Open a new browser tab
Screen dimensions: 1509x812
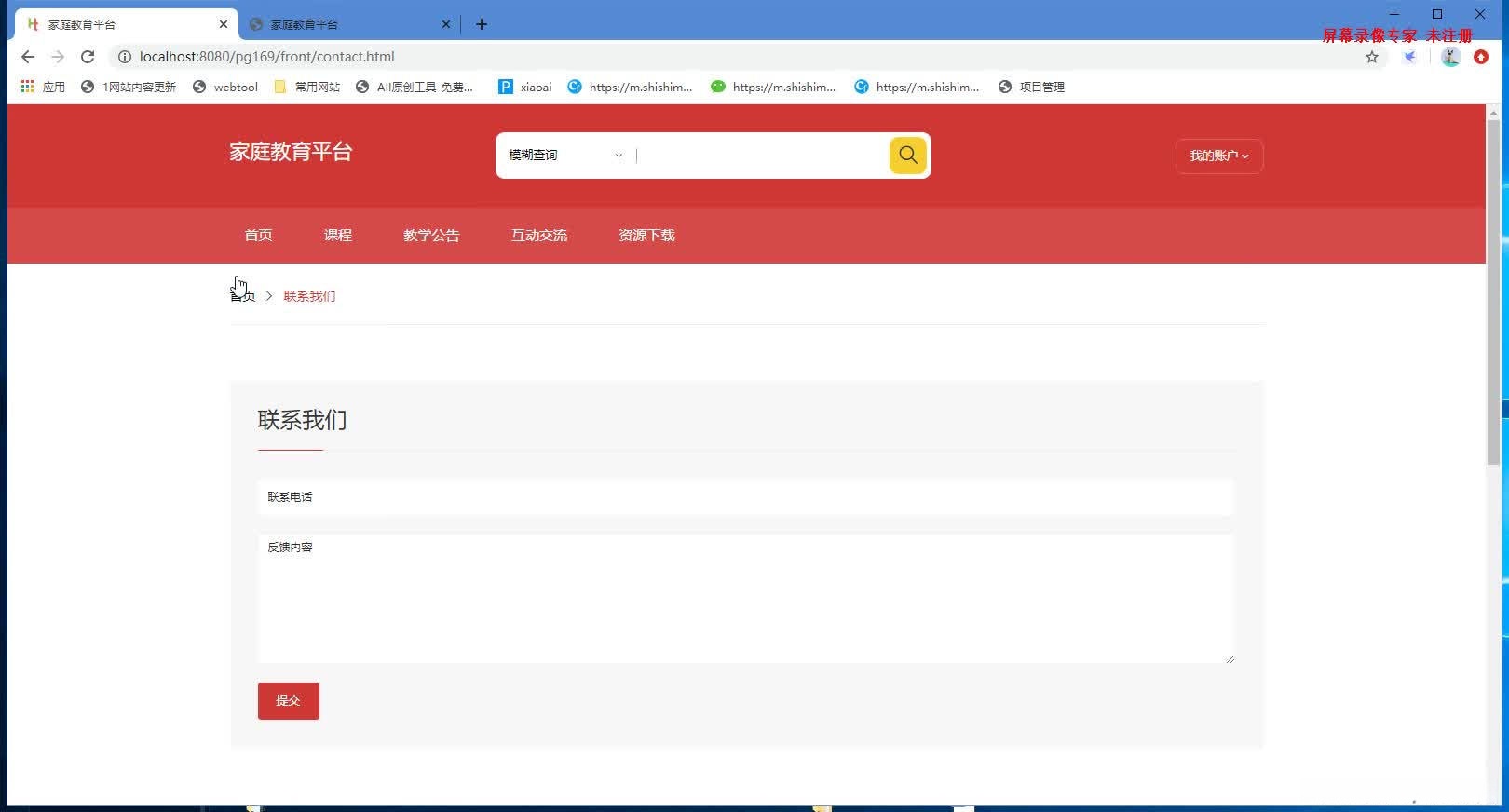tap(482, 24)
